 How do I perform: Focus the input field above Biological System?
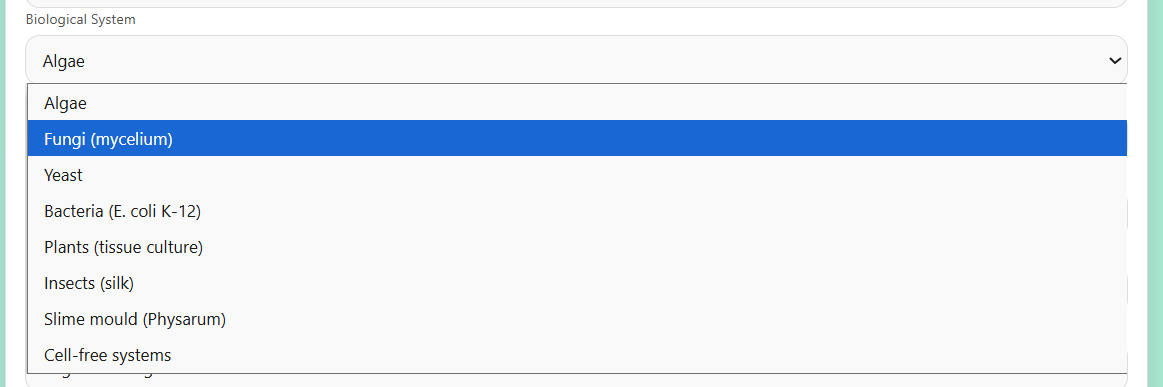click(x=576, y=4)
